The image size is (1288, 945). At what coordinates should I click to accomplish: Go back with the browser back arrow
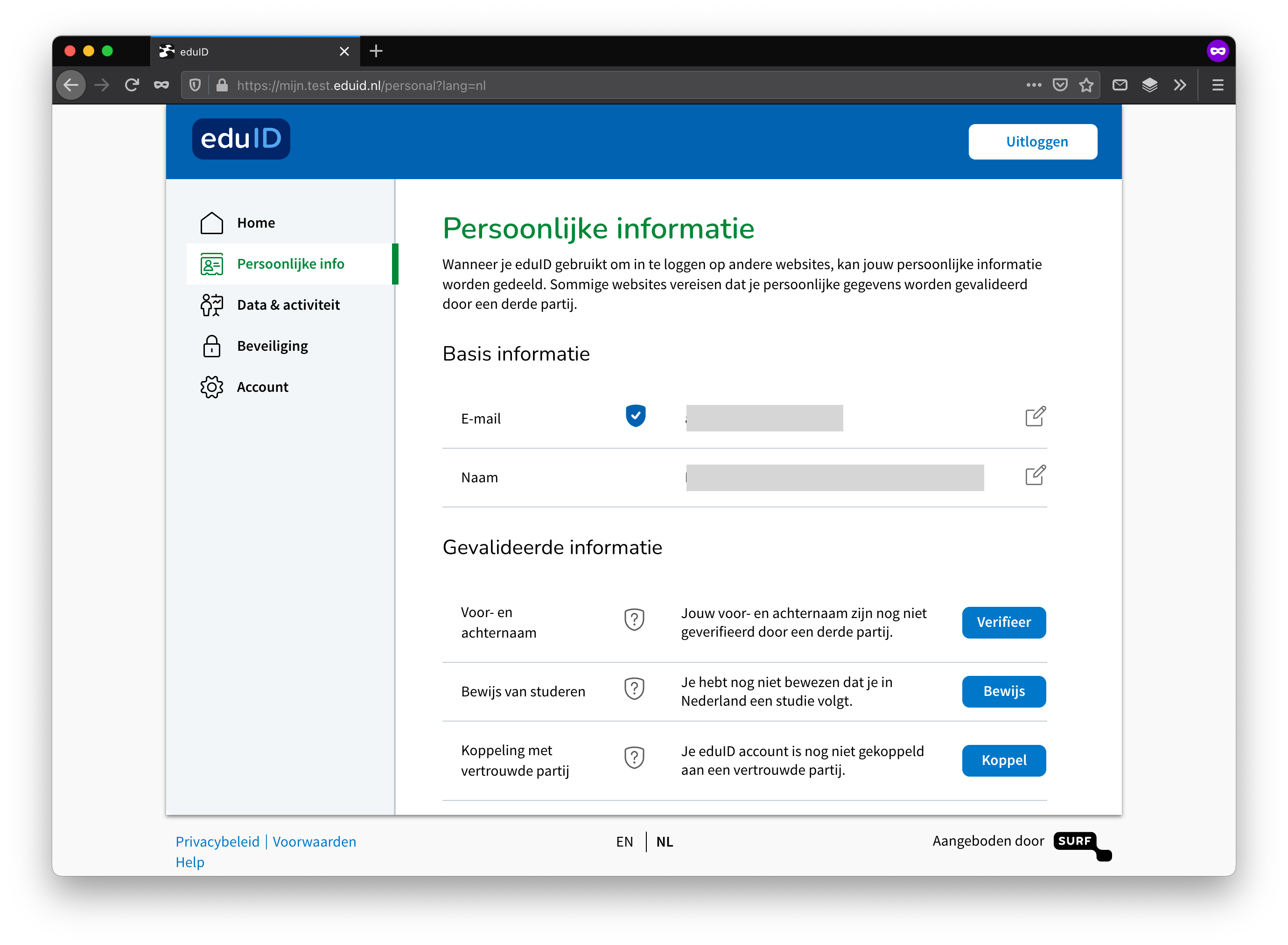(x=71, y=85)
